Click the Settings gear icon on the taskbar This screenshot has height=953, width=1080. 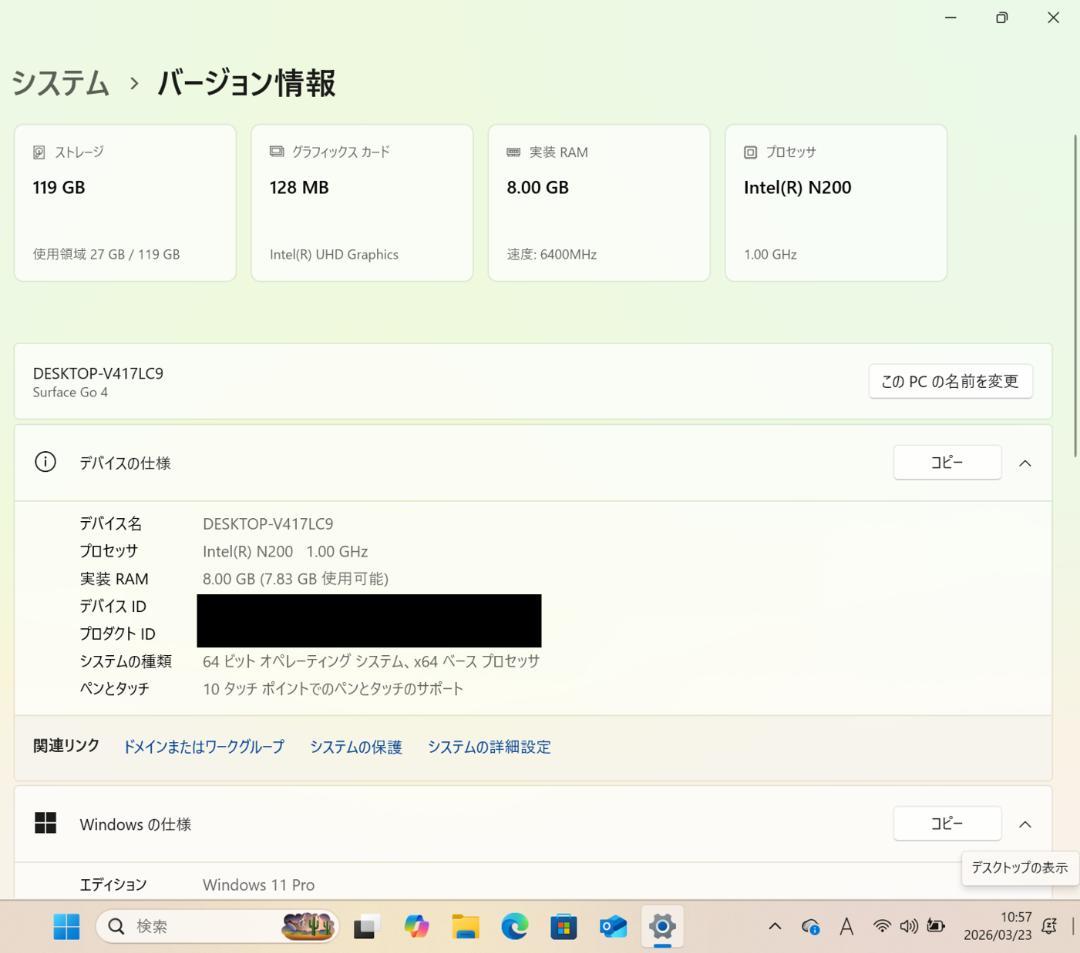pyautogui.click(x=662, y=927)
